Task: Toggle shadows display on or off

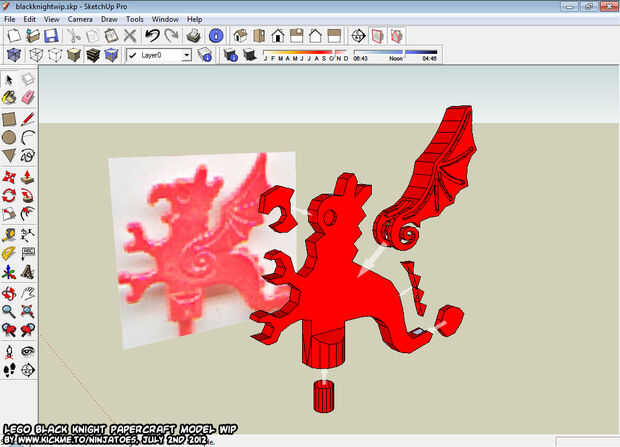Action: pos(250,55)
